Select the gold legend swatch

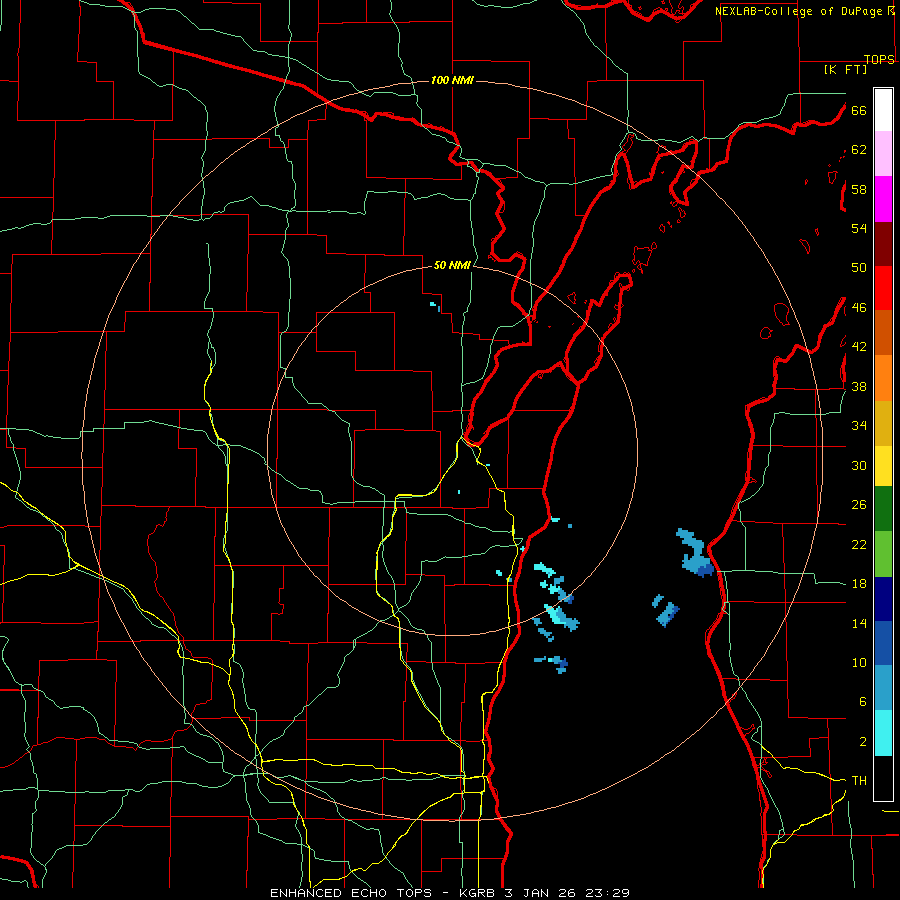click(883, 423)
